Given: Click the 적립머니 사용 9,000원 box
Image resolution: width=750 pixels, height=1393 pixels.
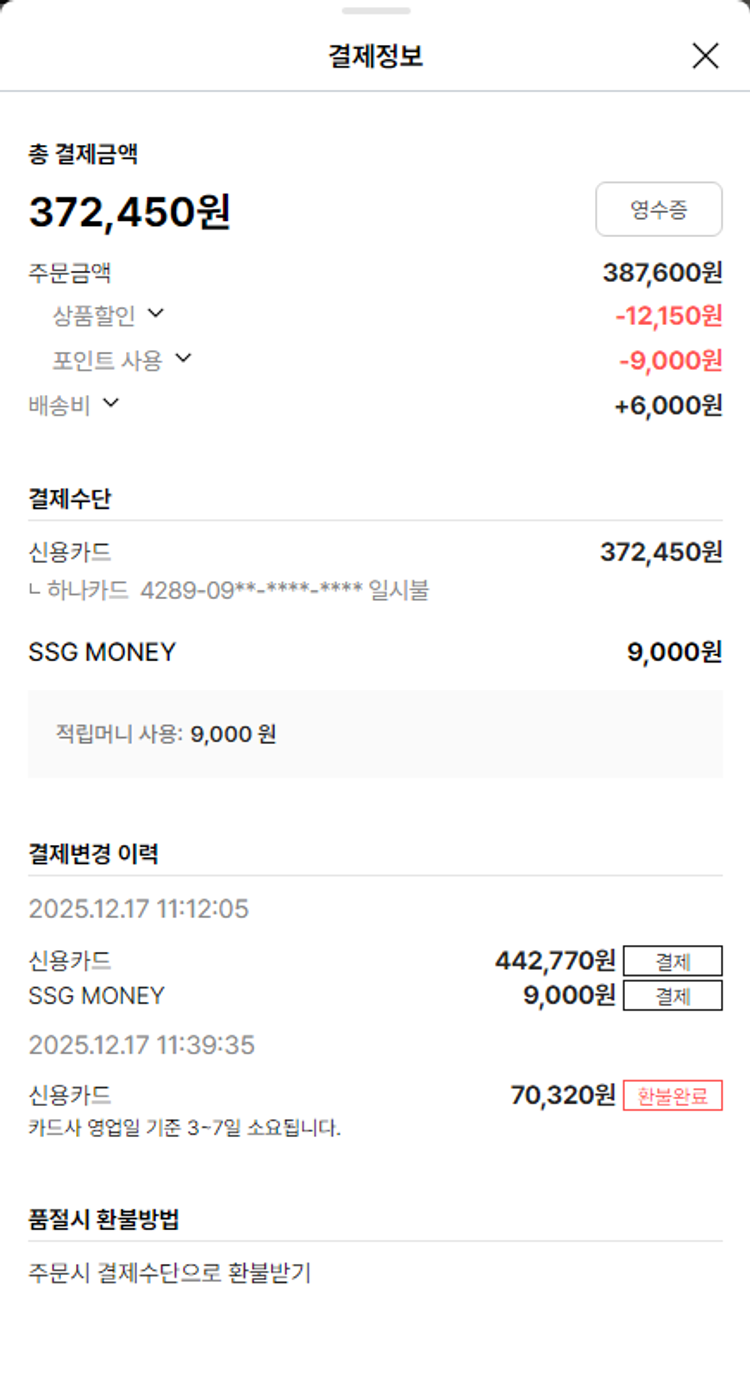Looking at the screenshot, I should [x=375, y=734].
